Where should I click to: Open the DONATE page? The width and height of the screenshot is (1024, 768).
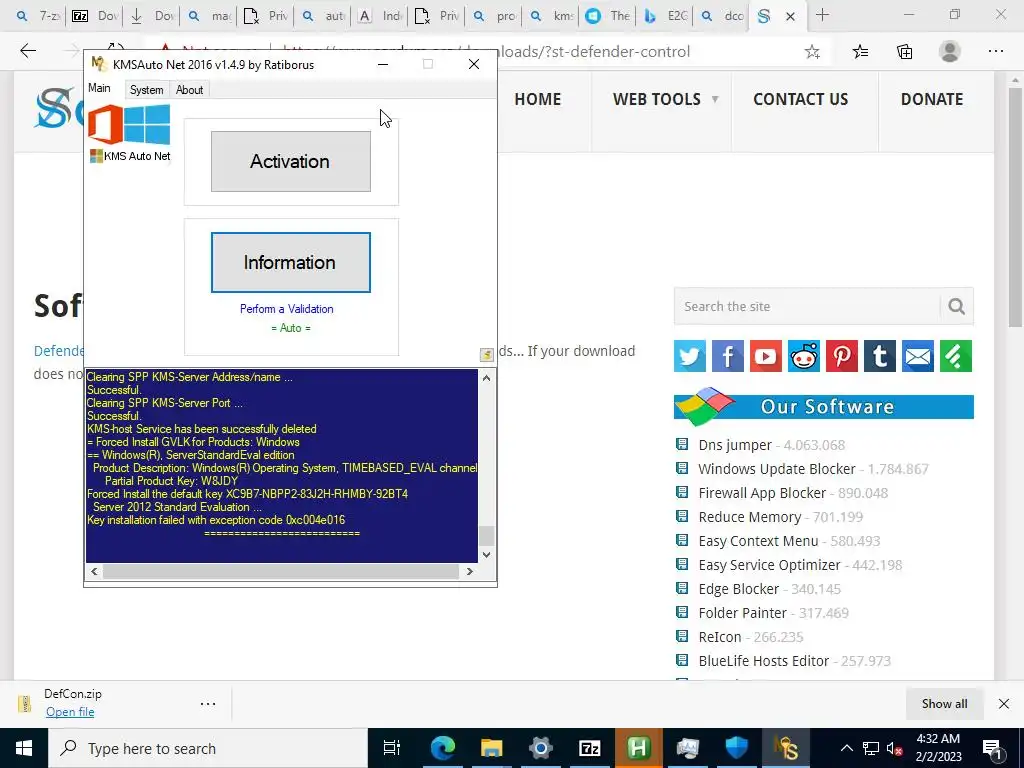pyautogui.click(x=932, y=99)
